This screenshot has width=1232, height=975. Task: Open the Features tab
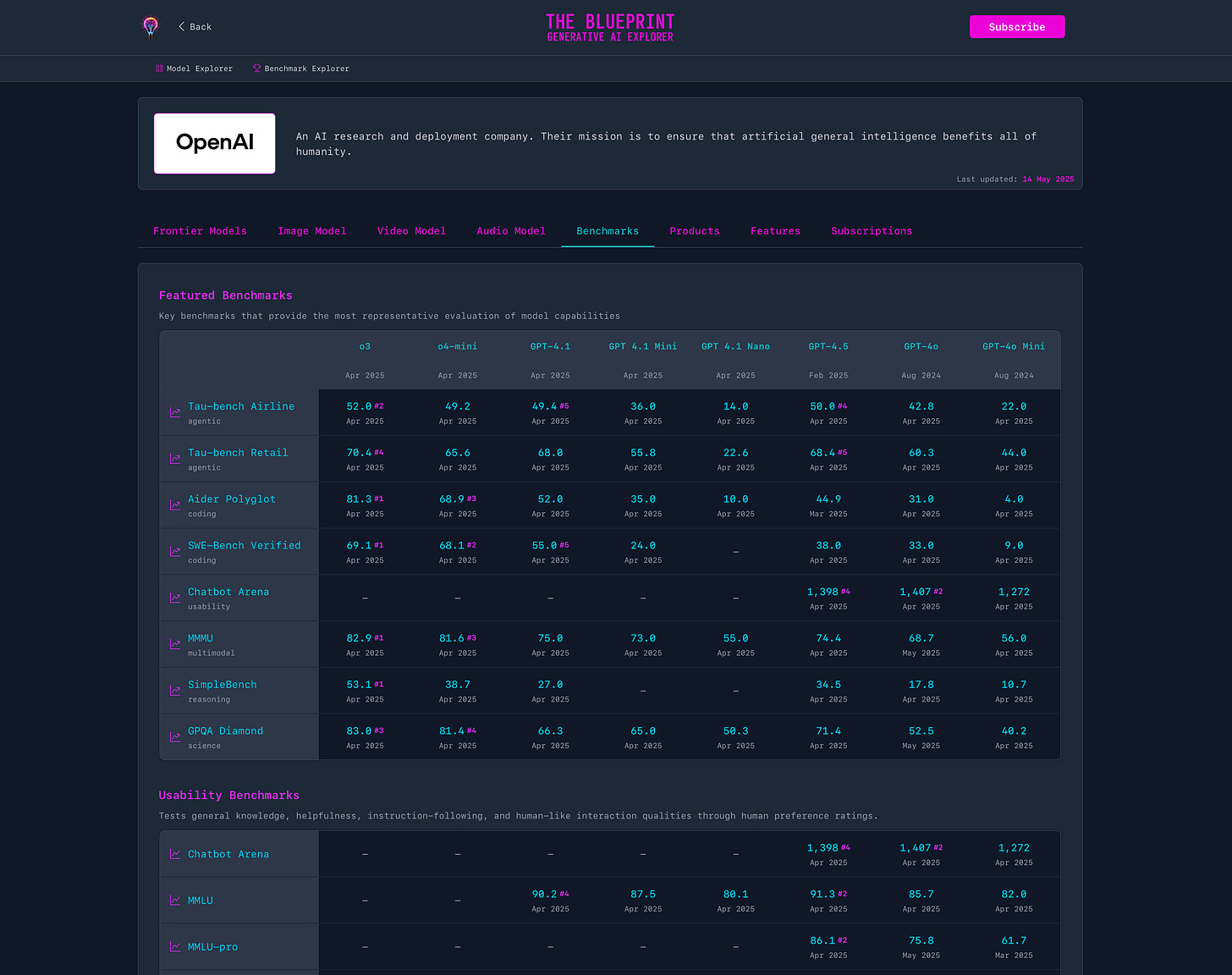tap(775, 231)
